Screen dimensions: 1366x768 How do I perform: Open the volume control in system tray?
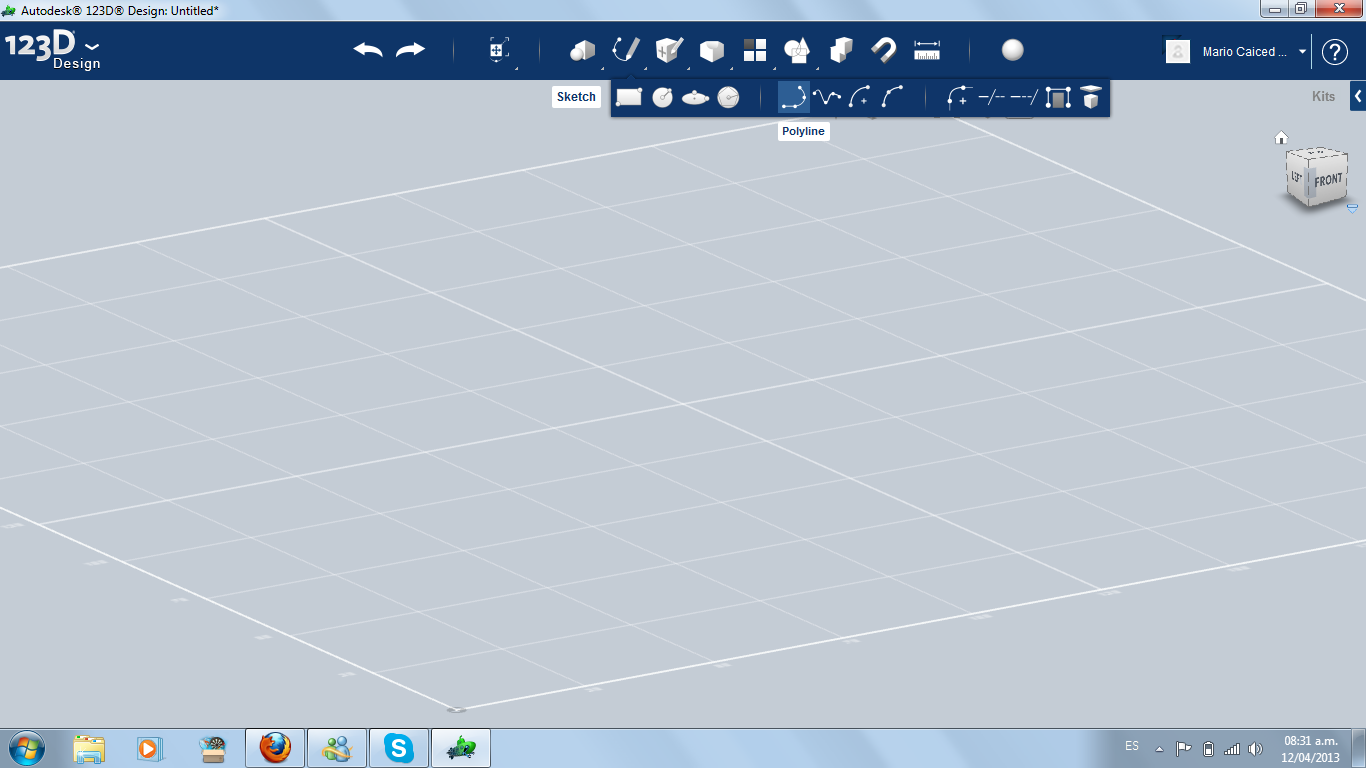(1255, 748)
